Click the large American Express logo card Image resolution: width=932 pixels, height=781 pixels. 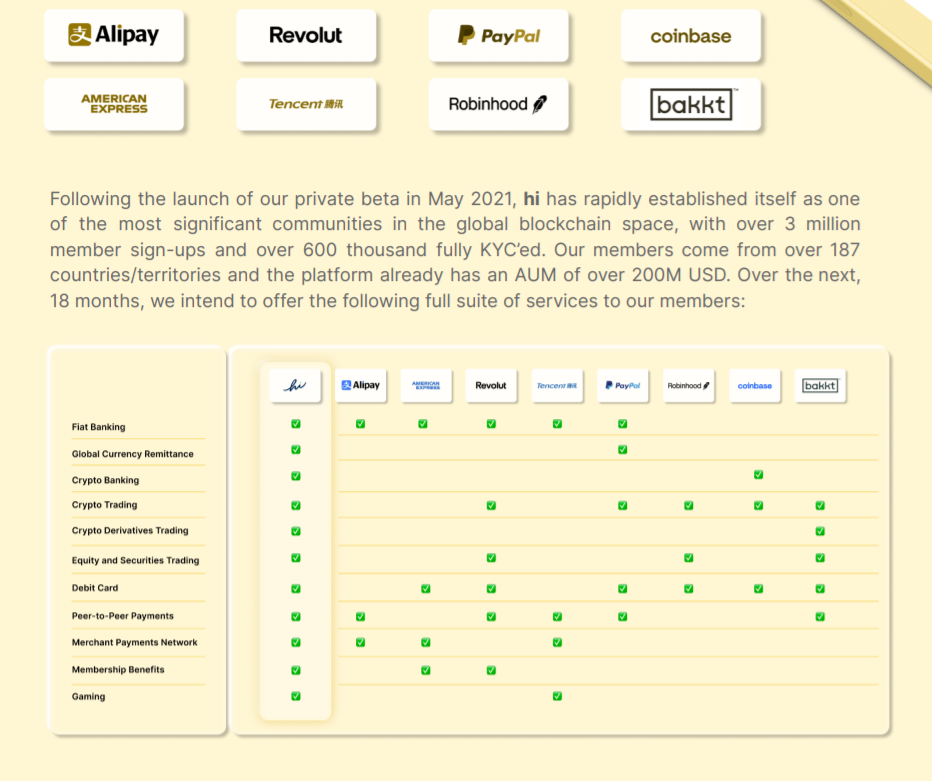pyautogui.click(x=114, y=104)
